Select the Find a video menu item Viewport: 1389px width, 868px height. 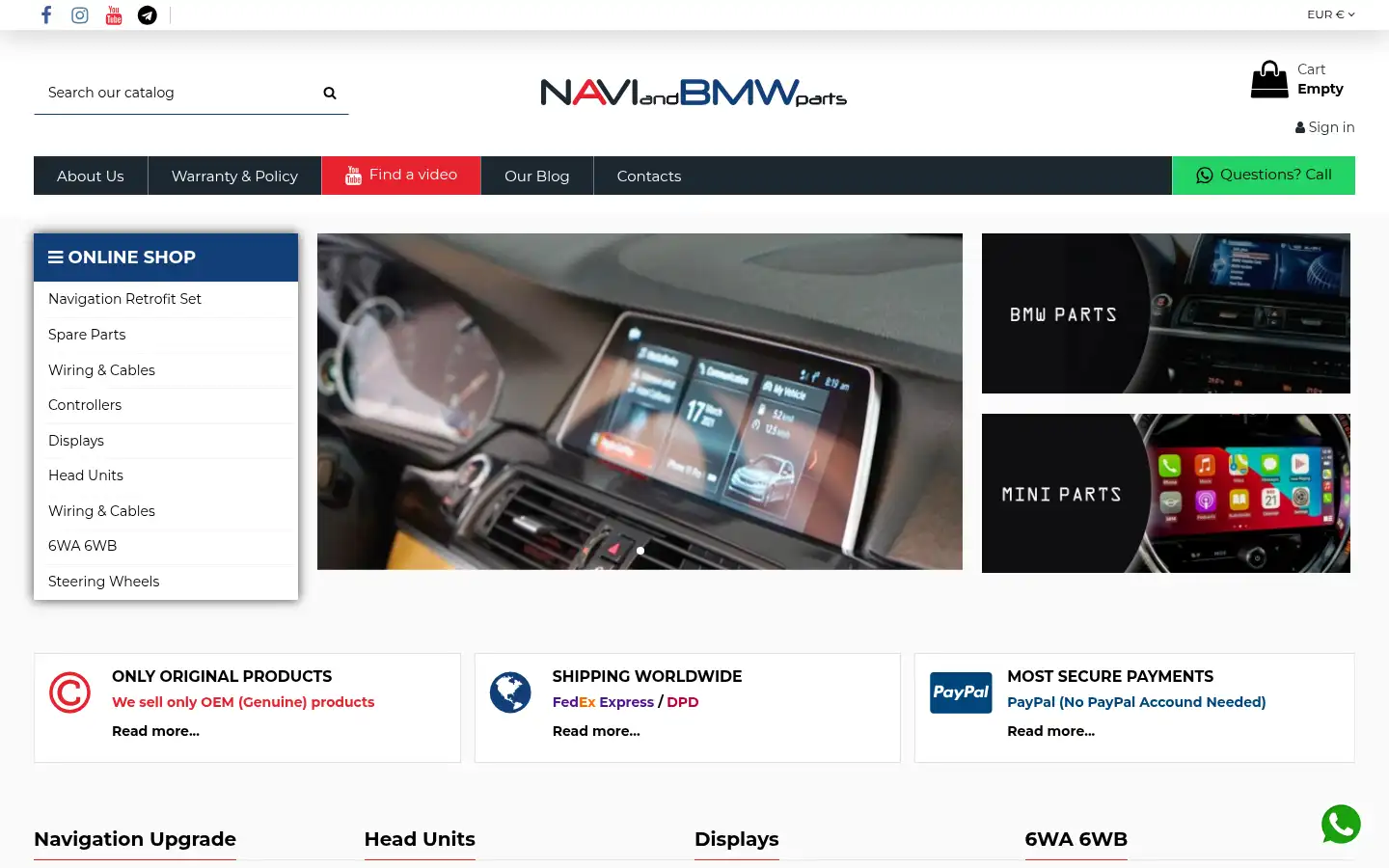401,176
